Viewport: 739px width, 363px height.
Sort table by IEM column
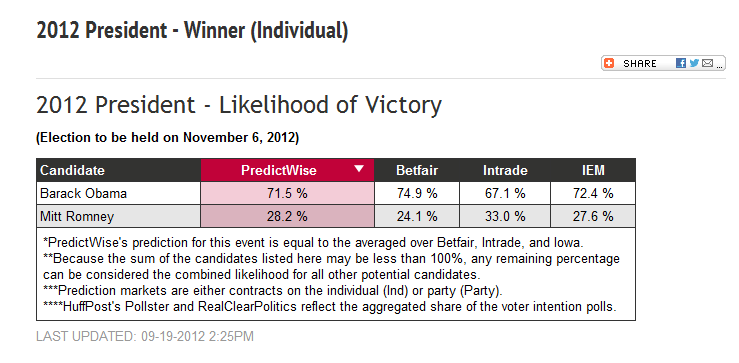(593, 170)
